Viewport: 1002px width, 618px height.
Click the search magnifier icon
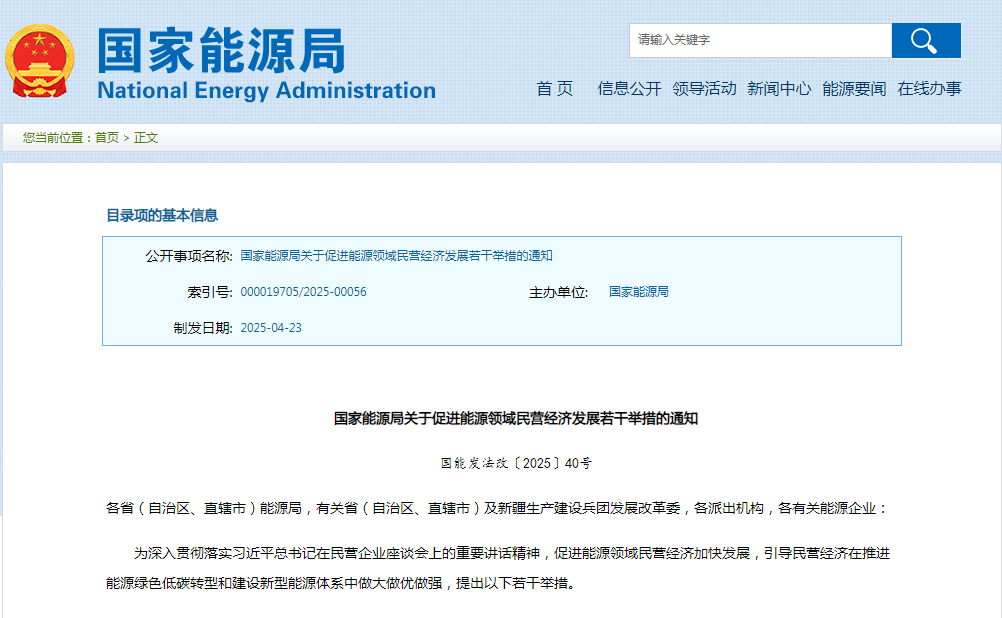pos(925,40)
